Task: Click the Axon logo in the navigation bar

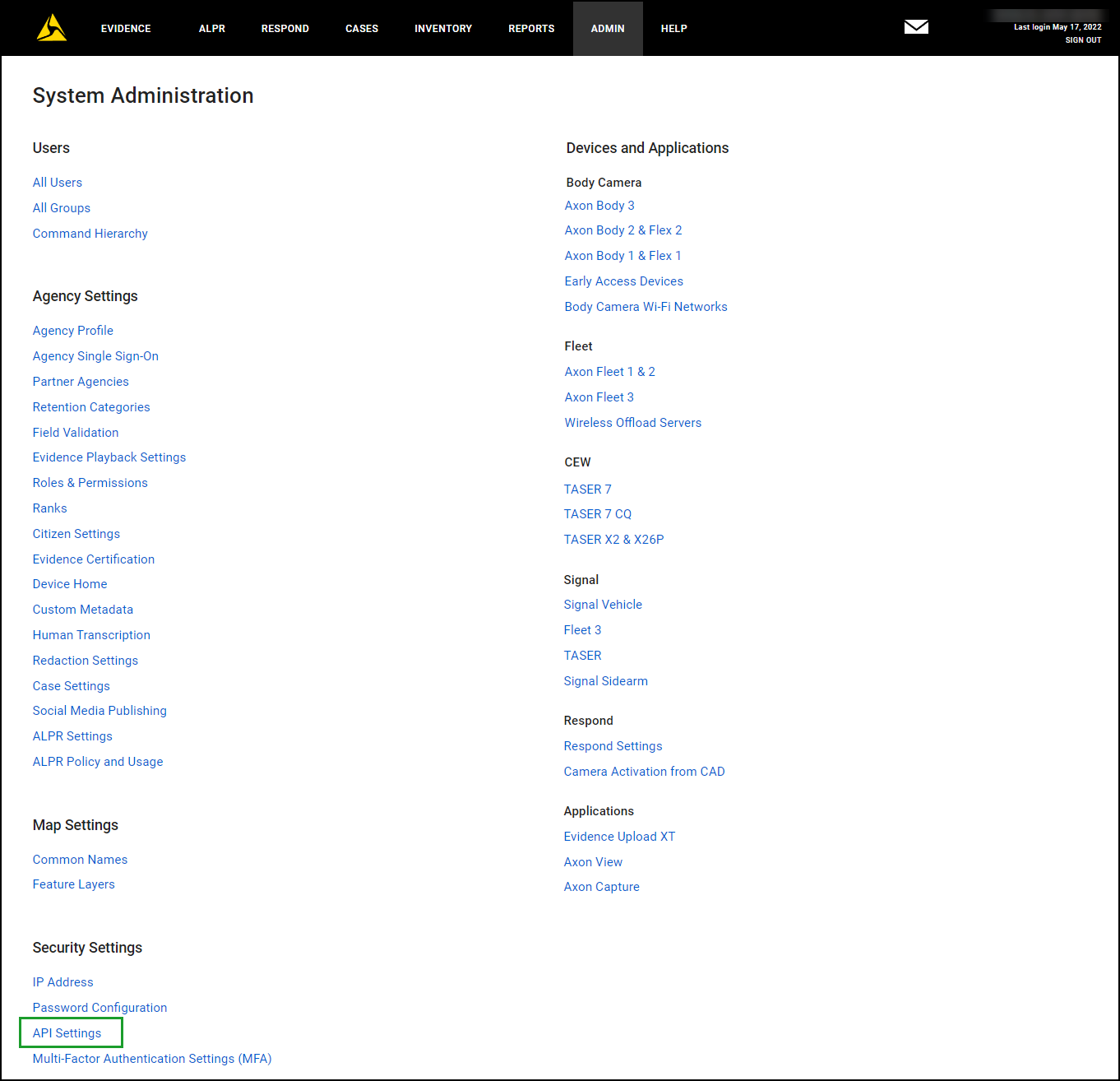Action: pos(51,27)
